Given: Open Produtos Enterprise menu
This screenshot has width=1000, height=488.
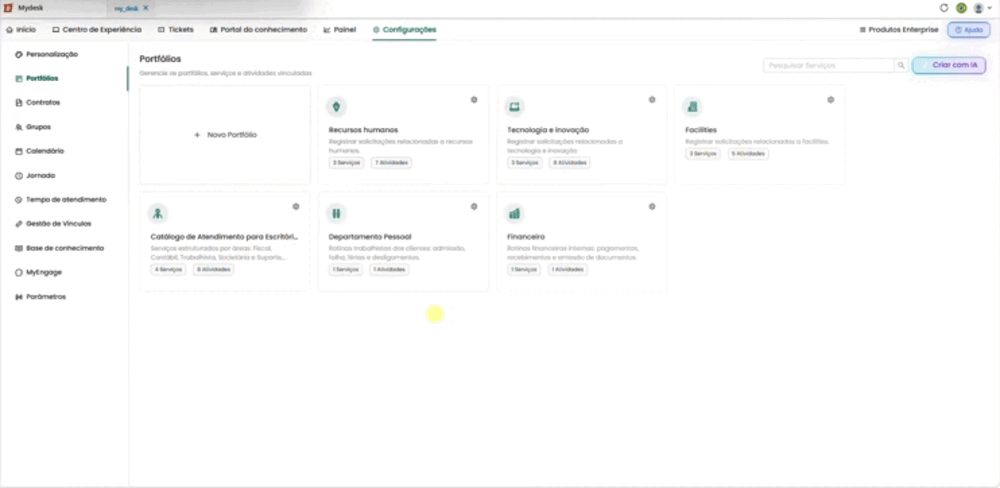Looking at the screenshot, I should pos(899,29).
